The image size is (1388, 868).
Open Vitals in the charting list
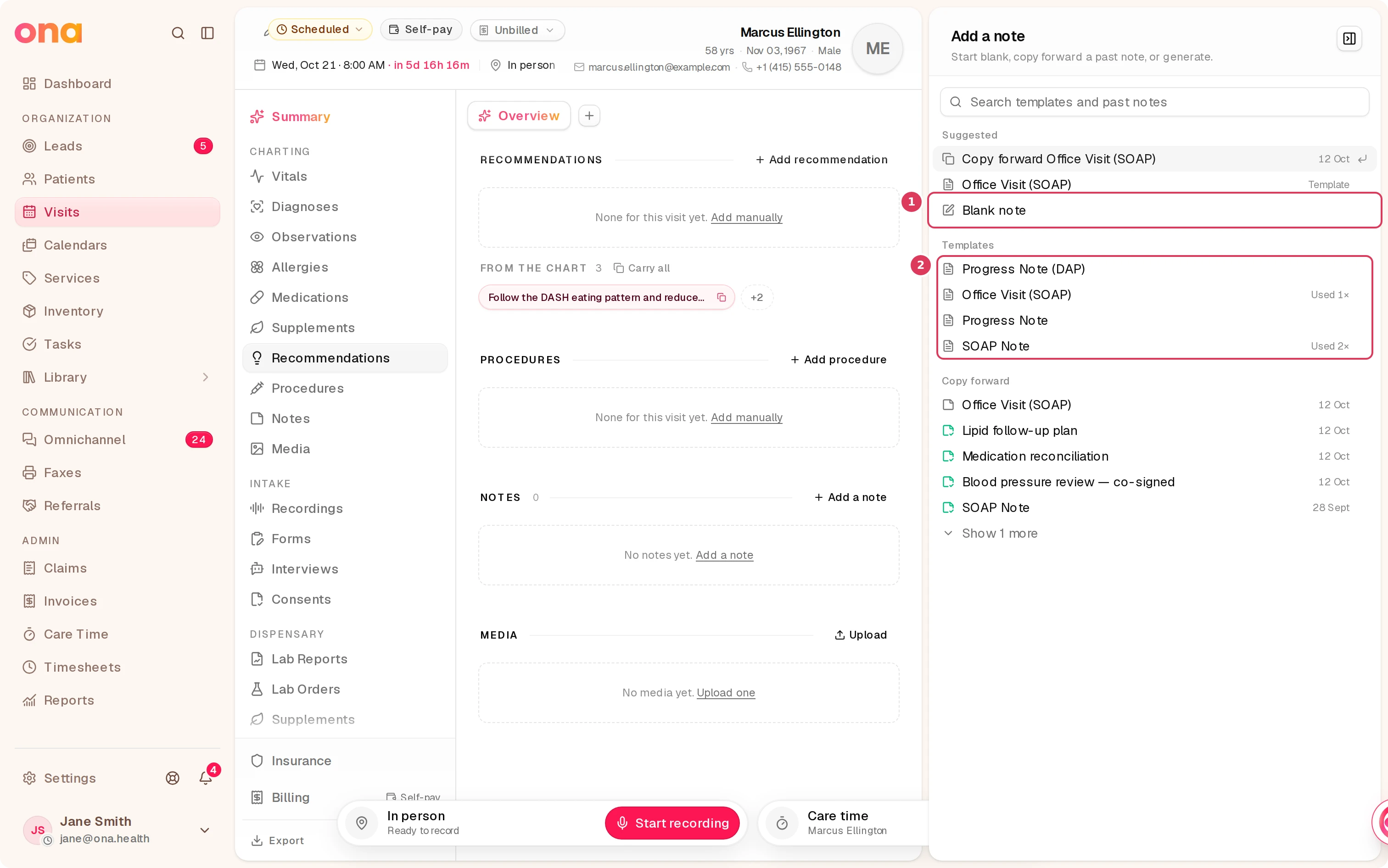point(345,176)
